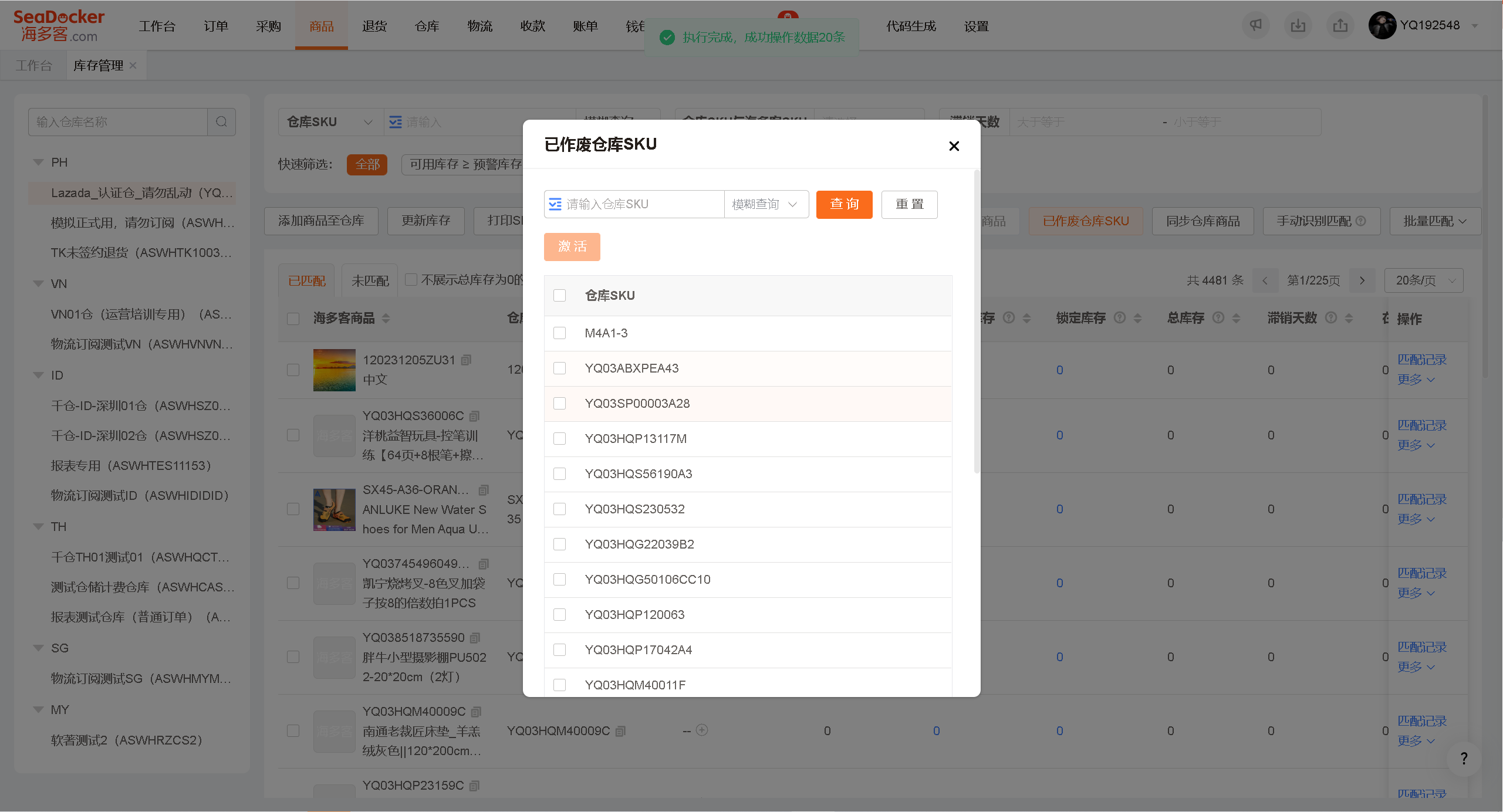The width and height of the screenshot is (1503, 812).
Task: Open 模糊查询 dropdown in dialog
Action: pos(766,204)
